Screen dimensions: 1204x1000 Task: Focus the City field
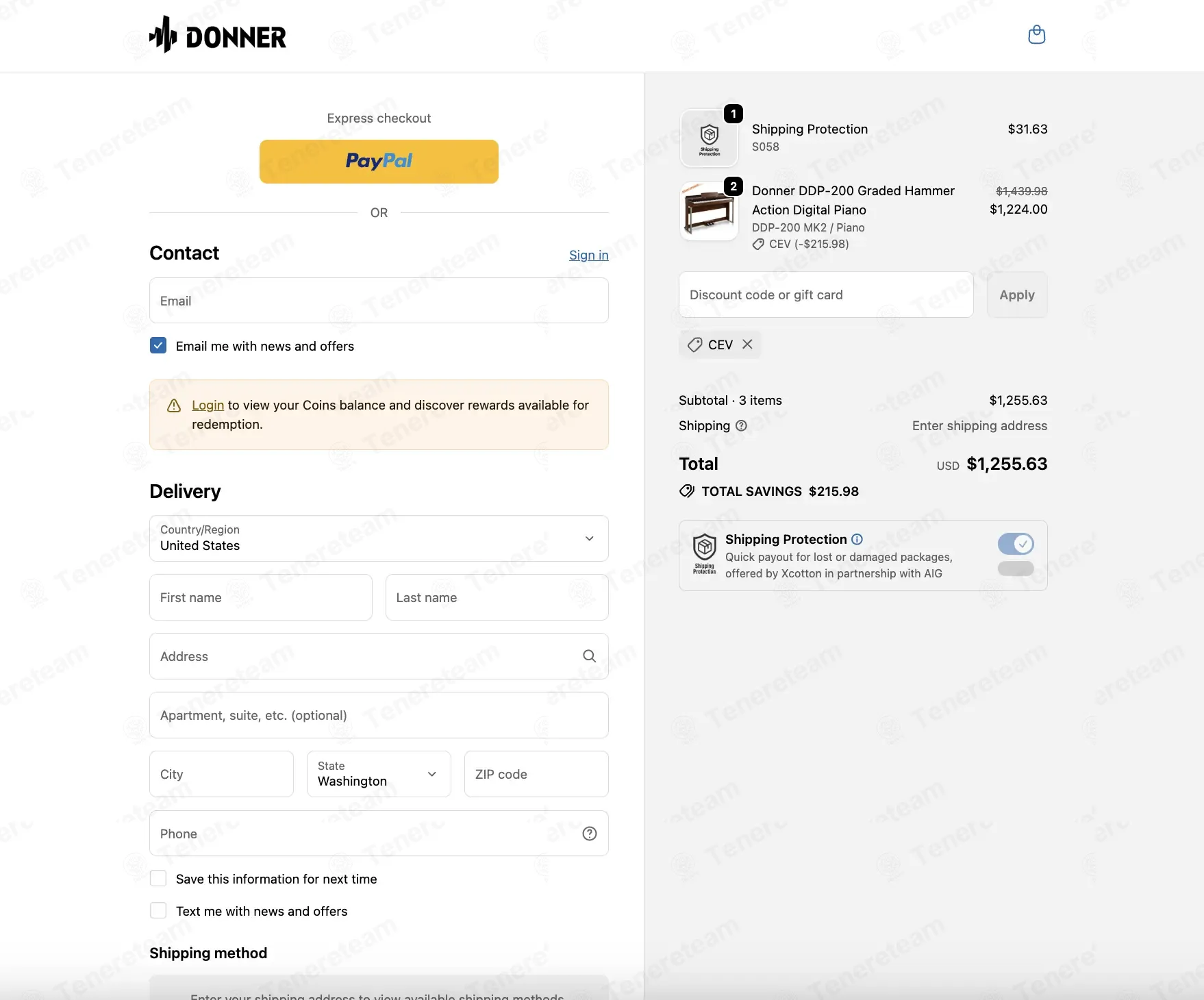coord(221,774)
